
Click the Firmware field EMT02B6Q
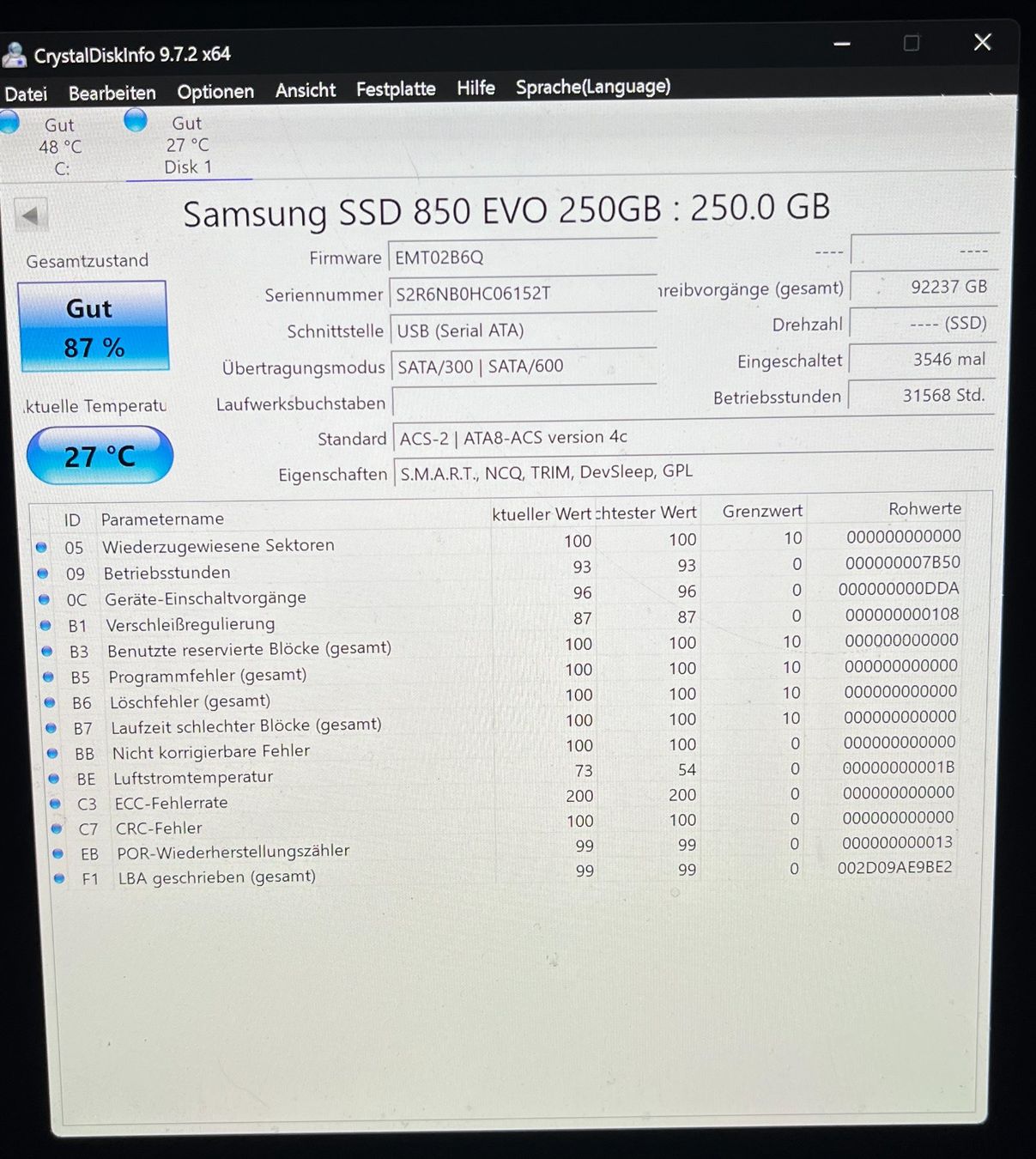click(x=522, y=257)
